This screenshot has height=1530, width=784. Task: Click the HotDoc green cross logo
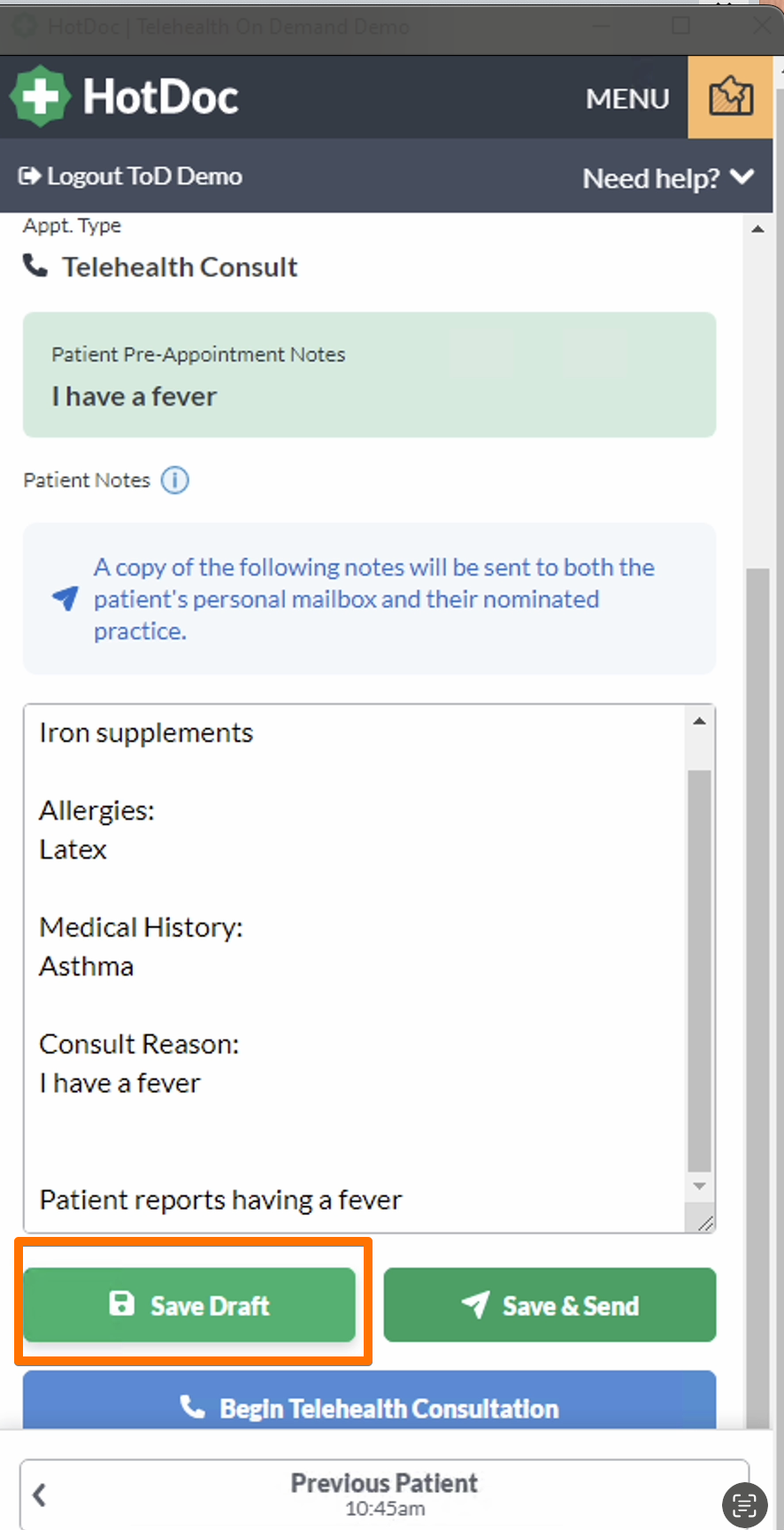point(40,96)
